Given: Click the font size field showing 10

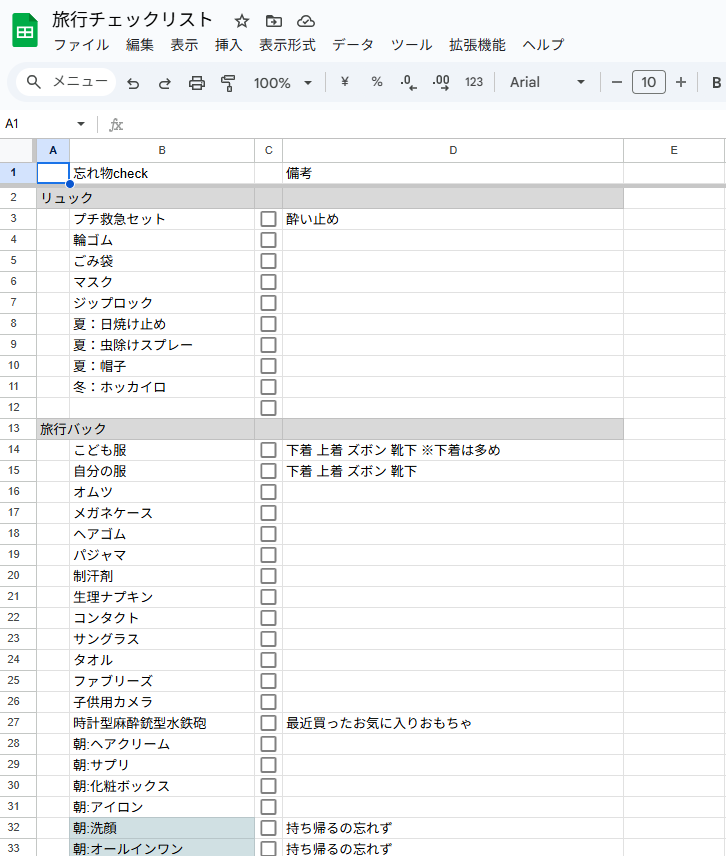Looking at the screenshot, I should [648, 82].
